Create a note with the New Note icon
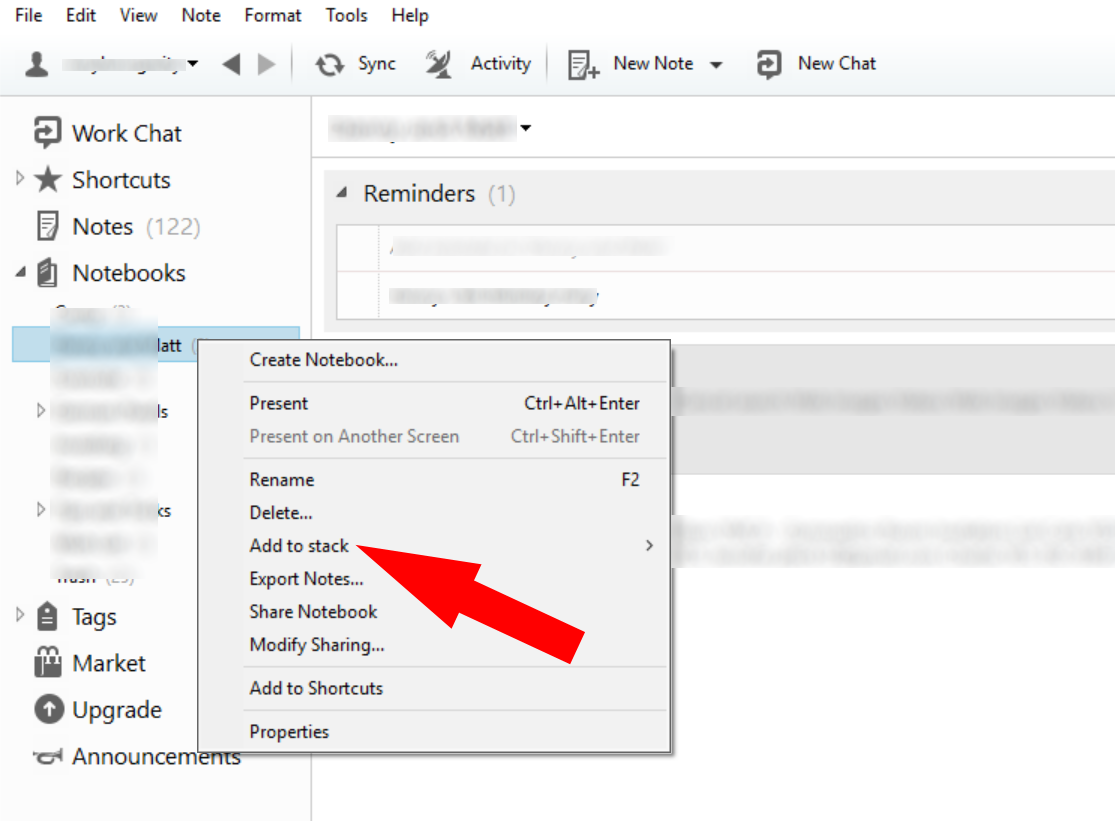 [x=580, y=63]
